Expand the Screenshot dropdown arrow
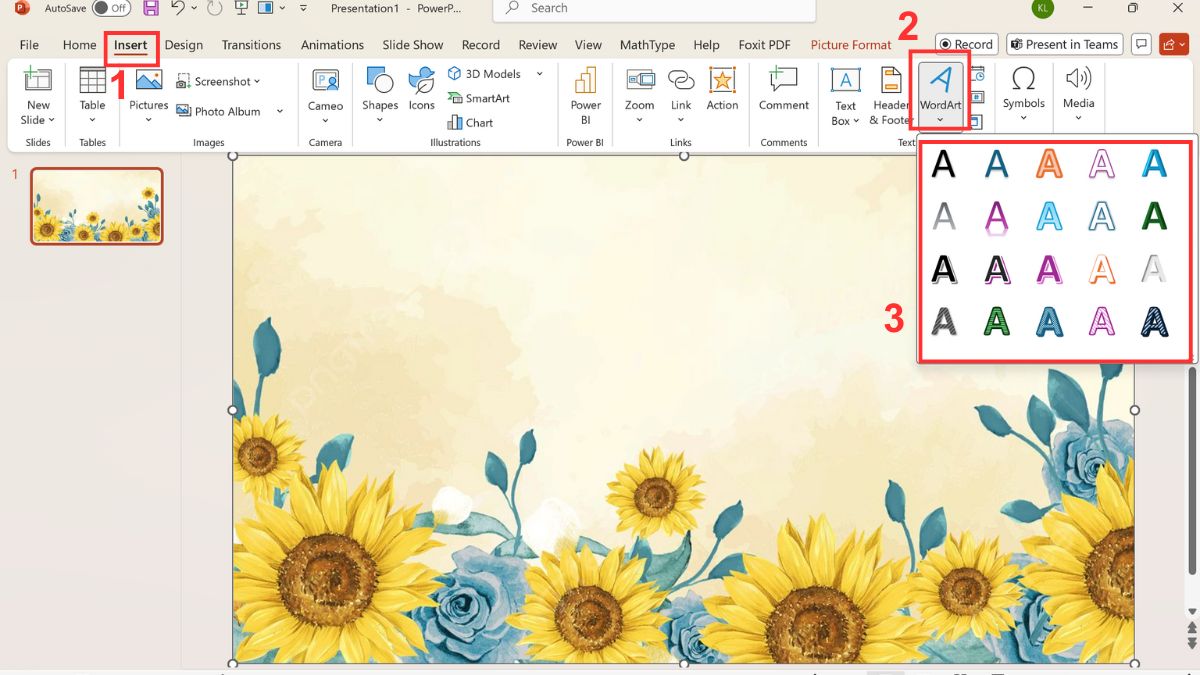 (x=257, y=82)
